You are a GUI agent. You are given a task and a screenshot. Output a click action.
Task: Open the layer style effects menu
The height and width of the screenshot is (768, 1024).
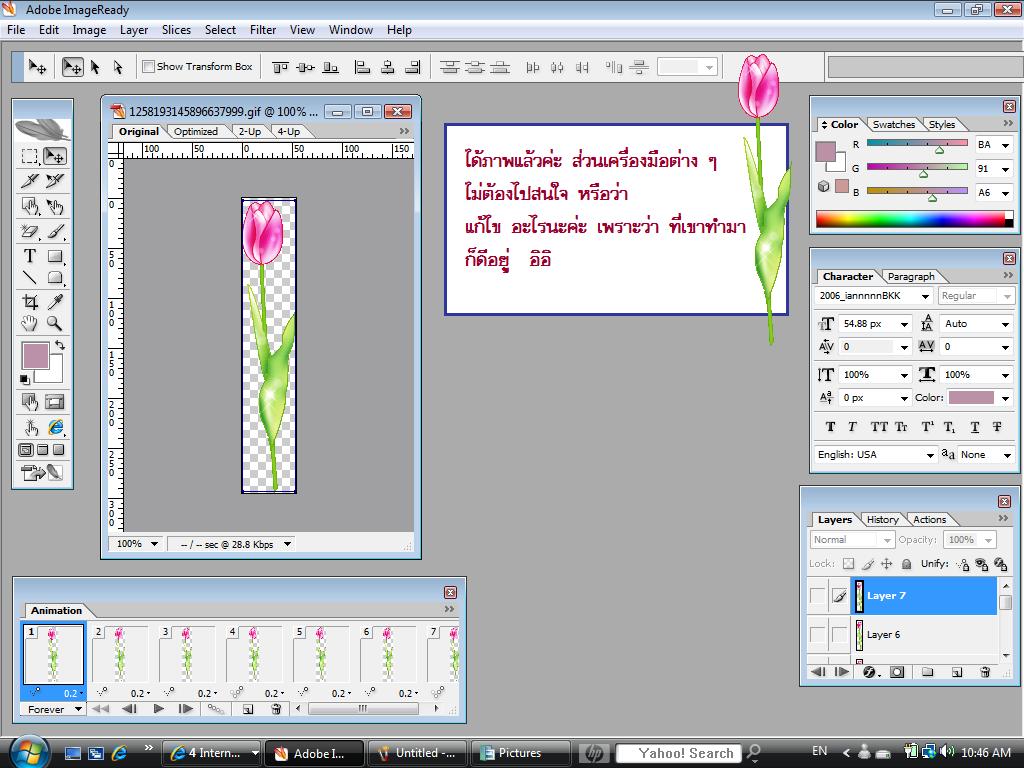click(871, 672)
